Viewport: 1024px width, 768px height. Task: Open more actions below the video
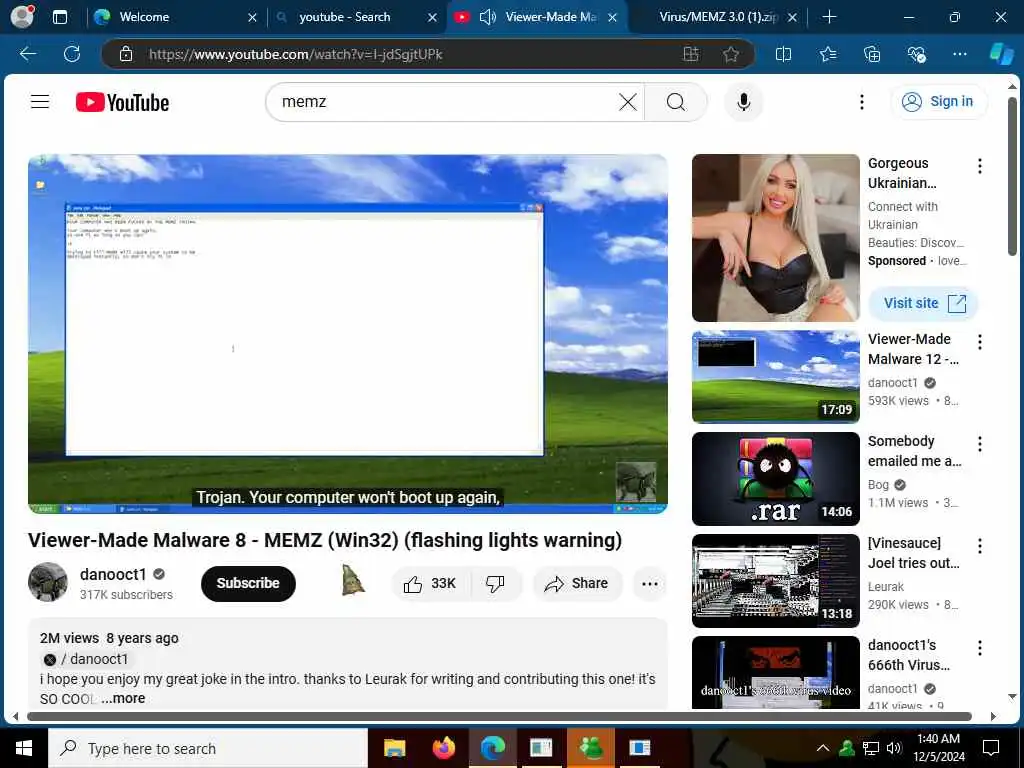pos(650,583)
